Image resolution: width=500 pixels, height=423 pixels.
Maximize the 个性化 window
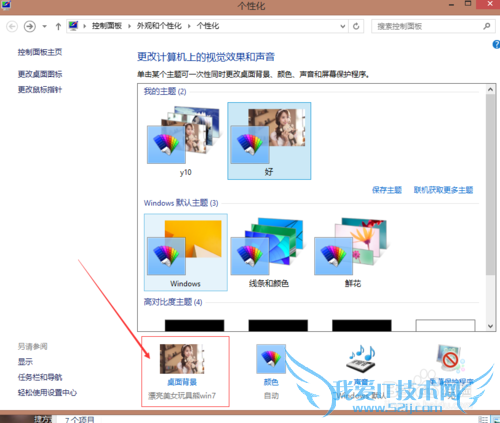(x=468, y=4)
